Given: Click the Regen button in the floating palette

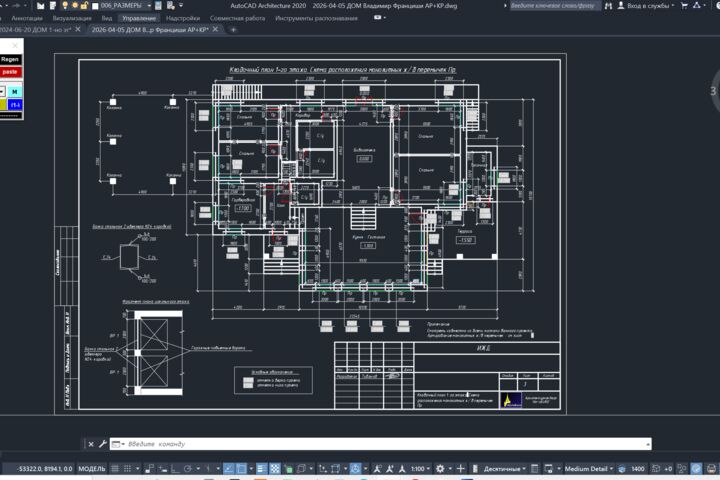Looking at the screenshot, I should click(x=10, y=59).
